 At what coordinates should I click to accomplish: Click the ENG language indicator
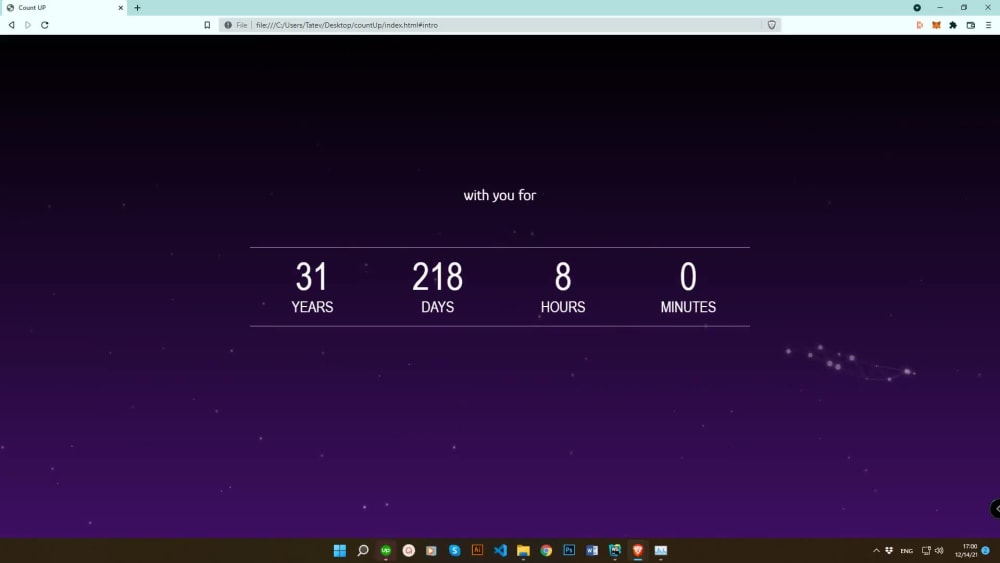(906, 551)
